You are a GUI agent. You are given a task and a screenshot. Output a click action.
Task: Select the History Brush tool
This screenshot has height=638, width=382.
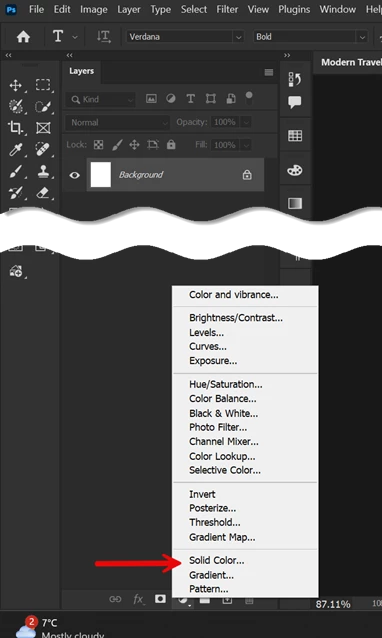point(15,193)
